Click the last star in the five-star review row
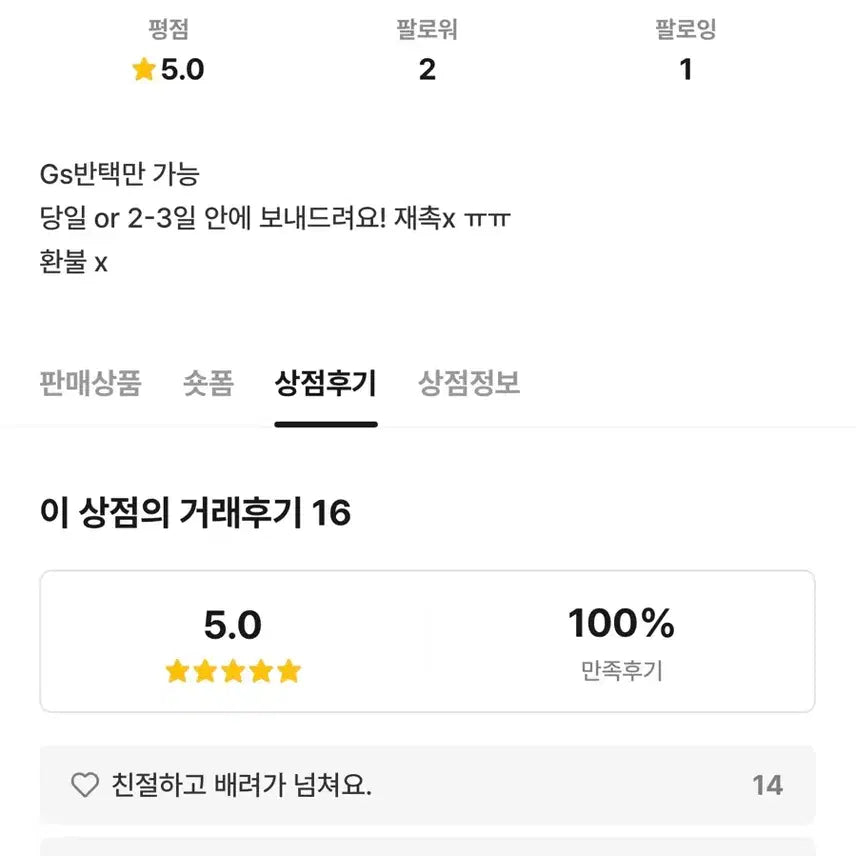This screenshot has width=856, height=856. tap(289, 672)
